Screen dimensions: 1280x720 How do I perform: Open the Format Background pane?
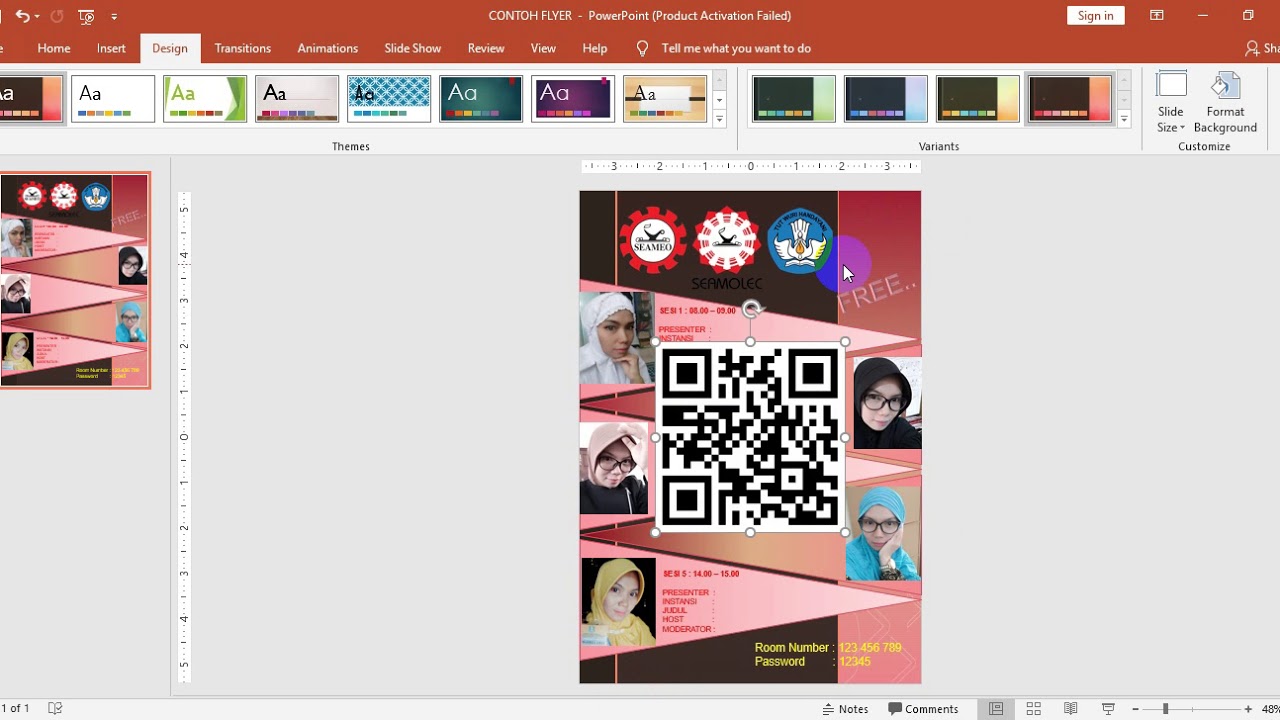point(1225,103)
